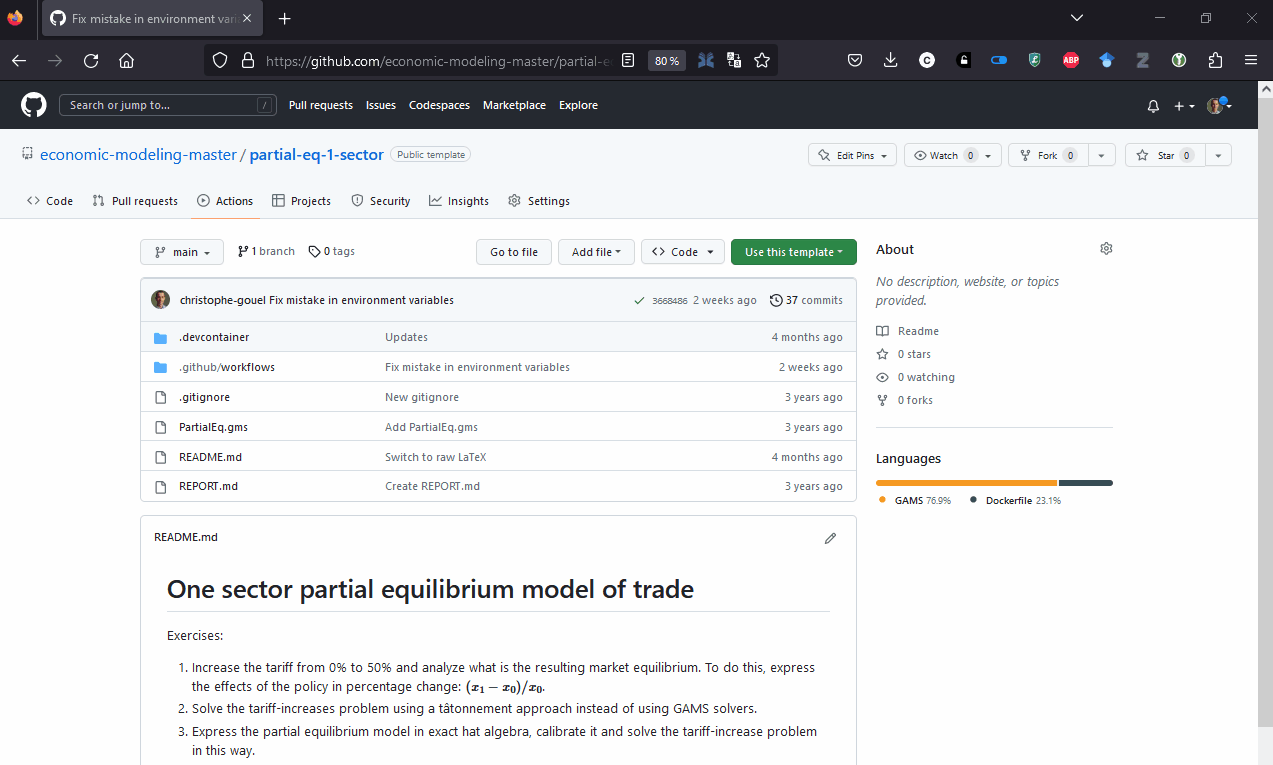This screenshot has width=1273, height=765.
Task: Open the notifications bell
Action: click(x=1153, y=106)
